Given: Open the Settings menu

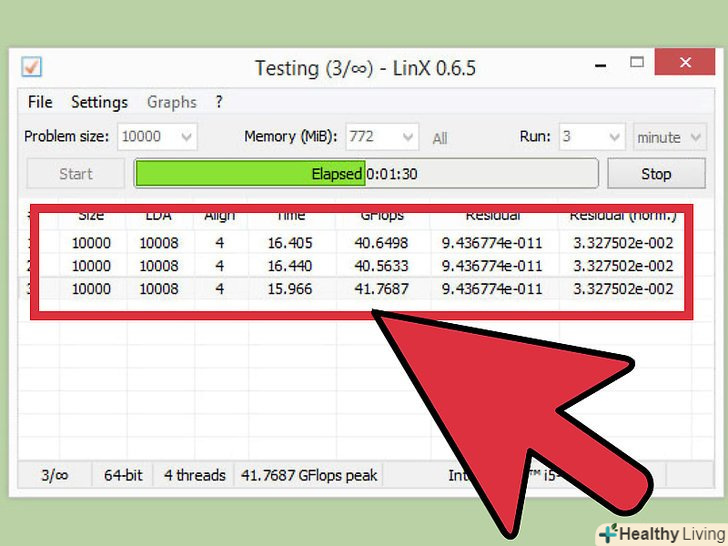Looking at the screenshot, I should pos(99,102).
